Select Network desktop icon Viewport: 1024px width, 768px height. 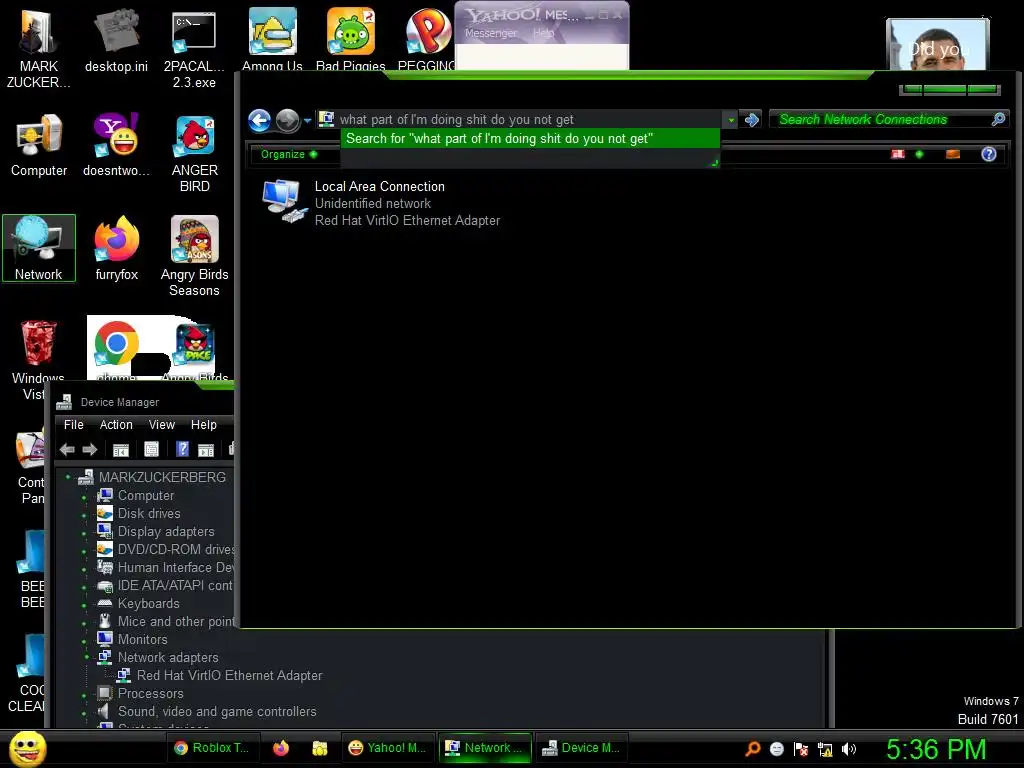(x=39, y=248)
